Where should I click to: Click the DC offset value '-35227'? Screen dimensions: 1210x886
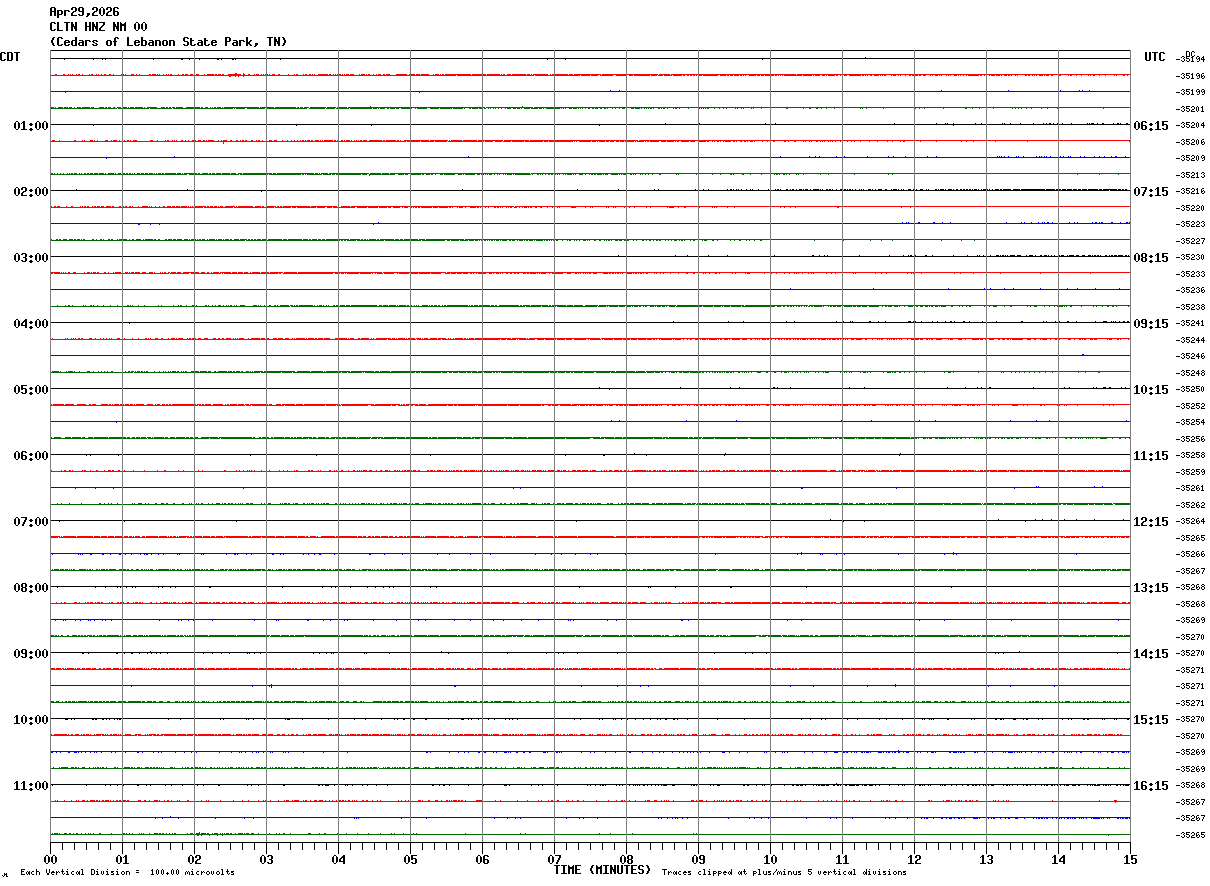click(1190, 241)
